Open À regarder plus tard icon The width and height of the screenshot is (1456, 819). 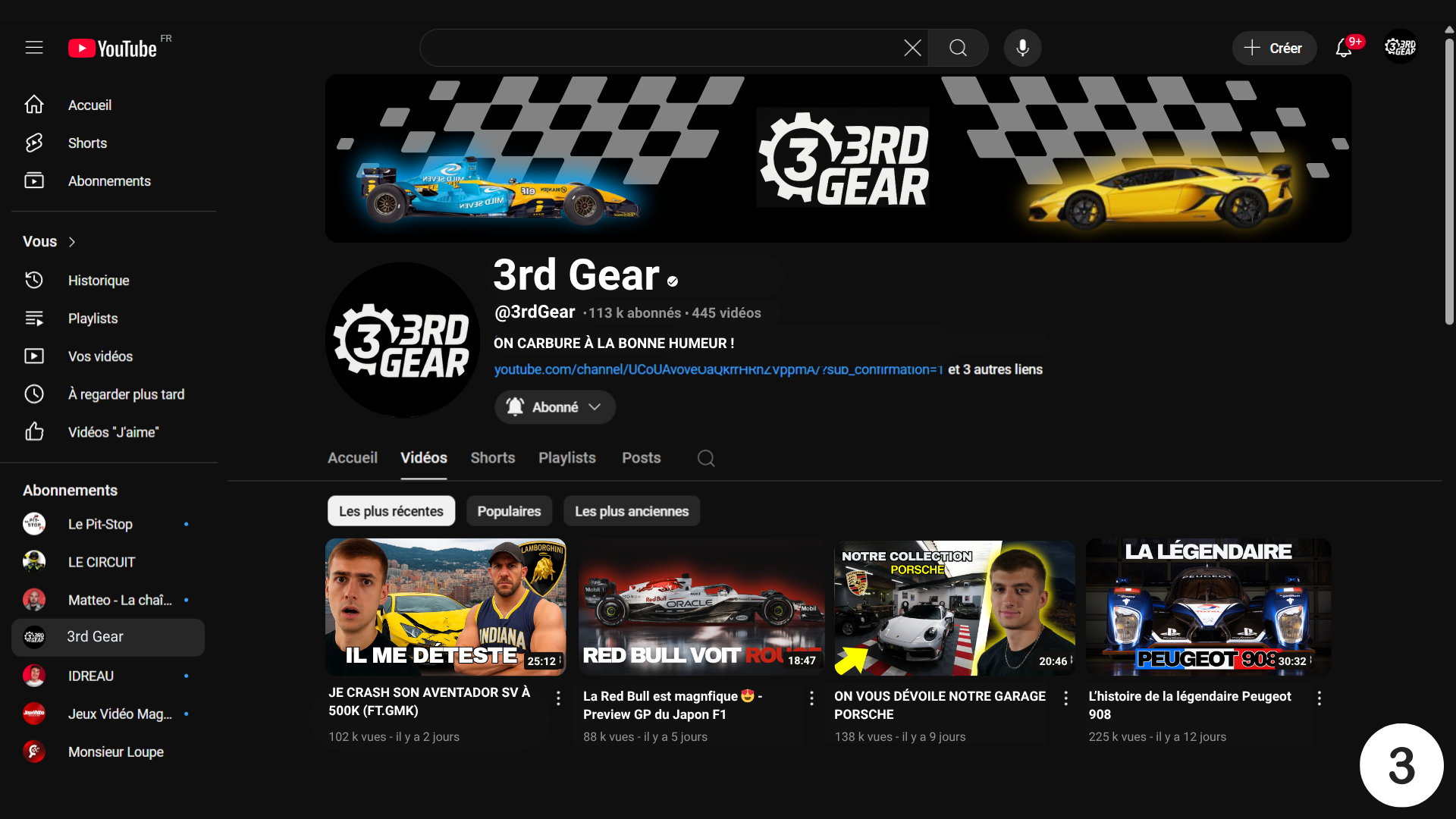click(34, 394)
